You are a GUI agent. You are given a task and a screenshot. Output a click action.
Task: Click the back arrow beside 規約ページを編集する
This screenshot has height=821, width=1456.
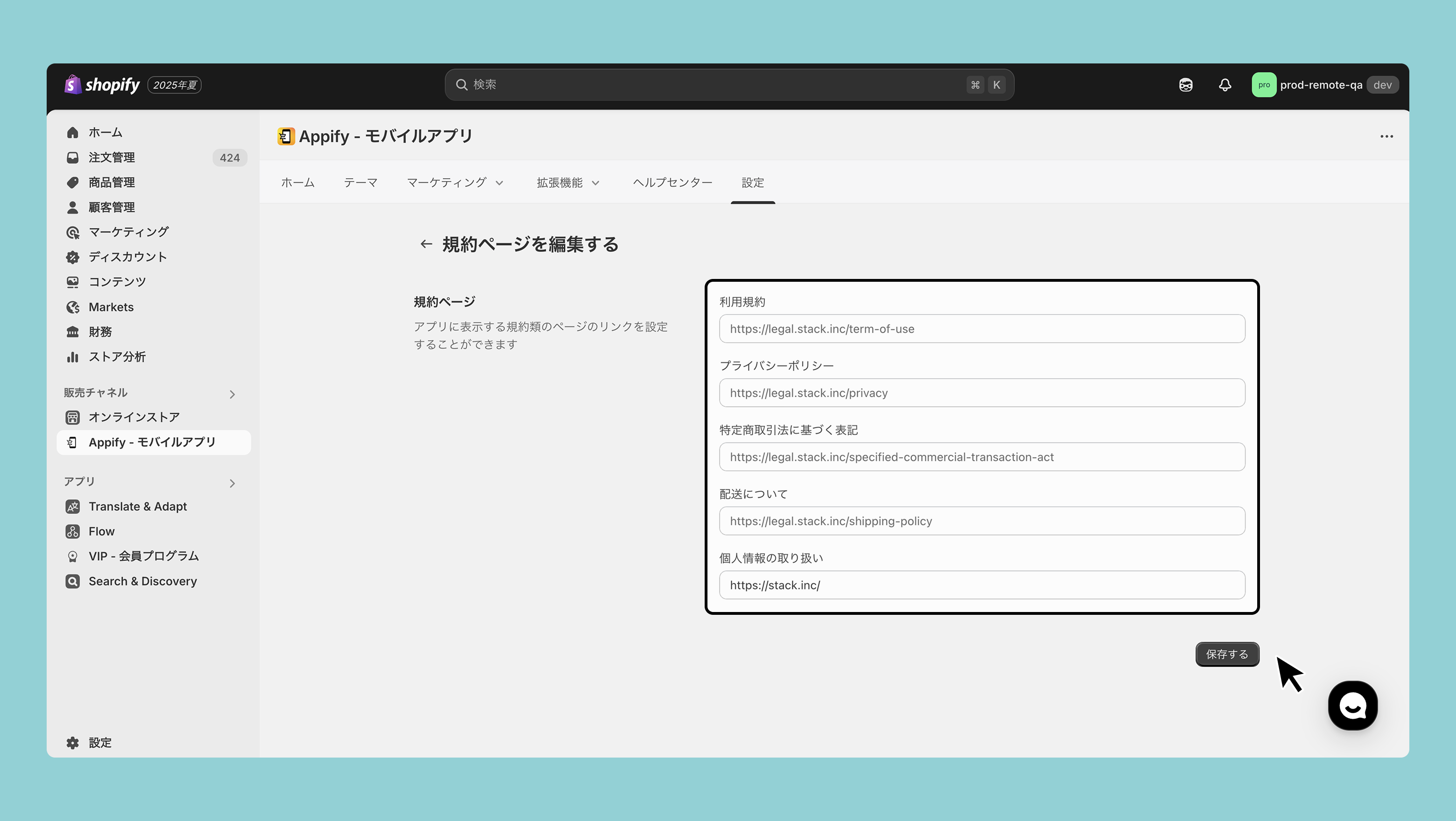(426, 244)
